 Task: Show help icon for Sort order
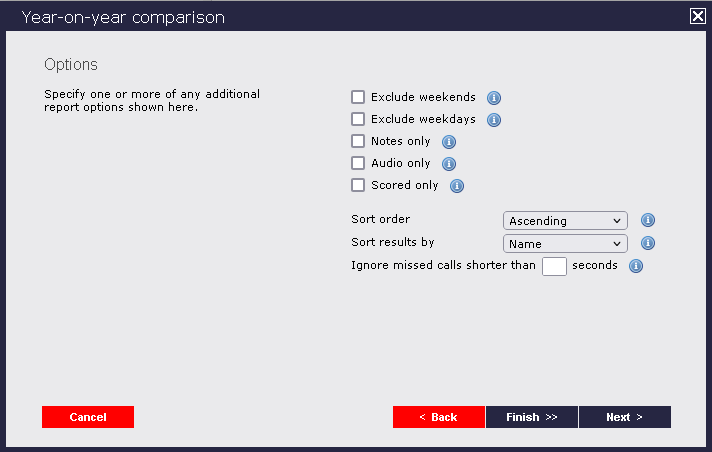[647, 220]
